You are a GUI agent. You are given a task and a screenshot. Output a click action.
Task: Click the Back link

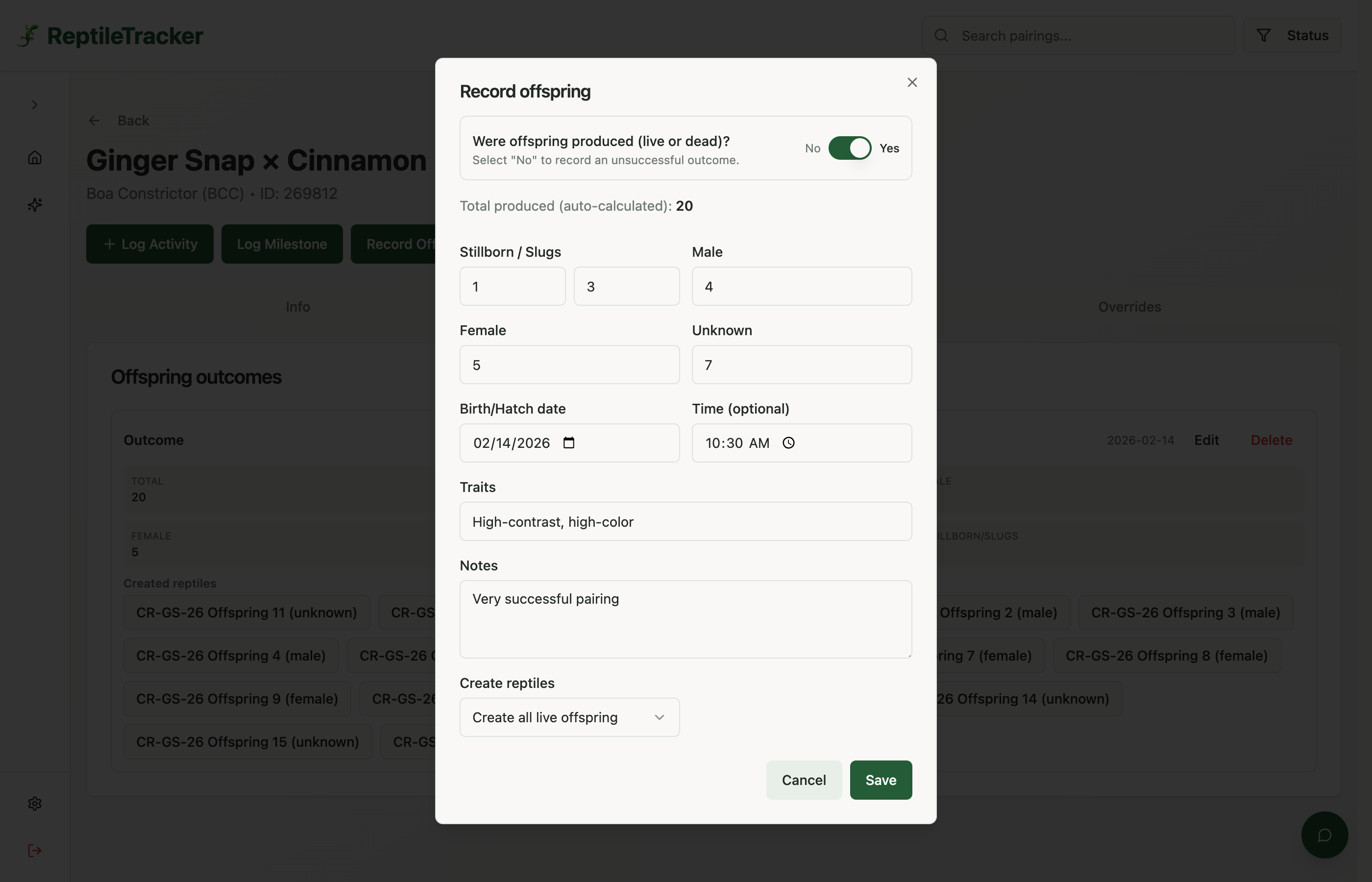pyautogui.click(x=133, y=121)
